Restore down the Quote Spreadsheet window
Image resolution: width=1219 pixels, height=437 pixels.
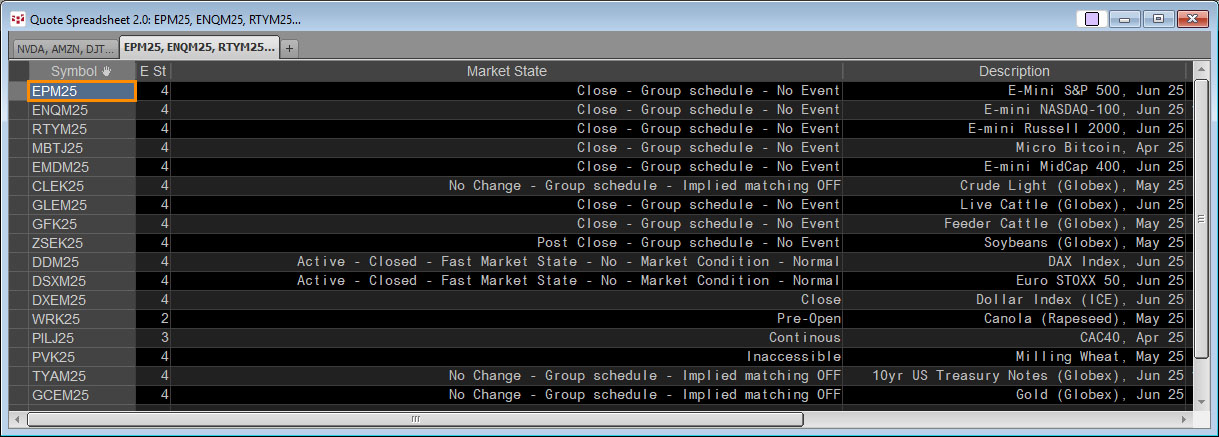1159,19
